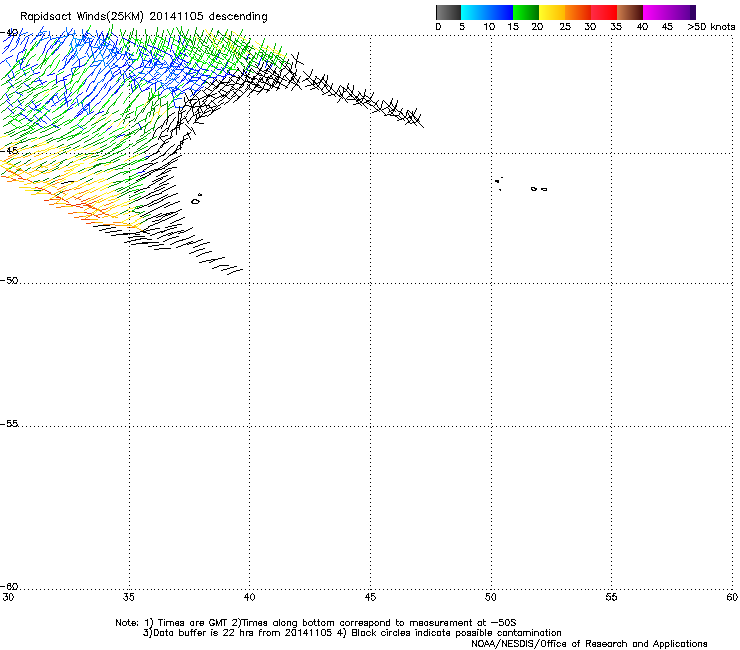Screen dimensions: 740x650
Task: Click the NOAA/NESDIS credit line
Action: 589,644
